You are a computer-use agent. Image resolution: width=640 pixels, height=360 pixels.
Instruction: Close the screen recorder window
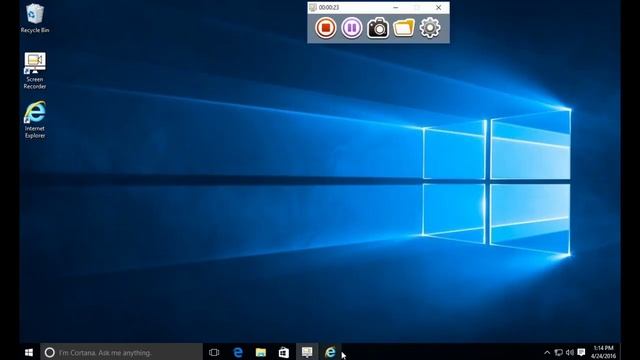438,7
